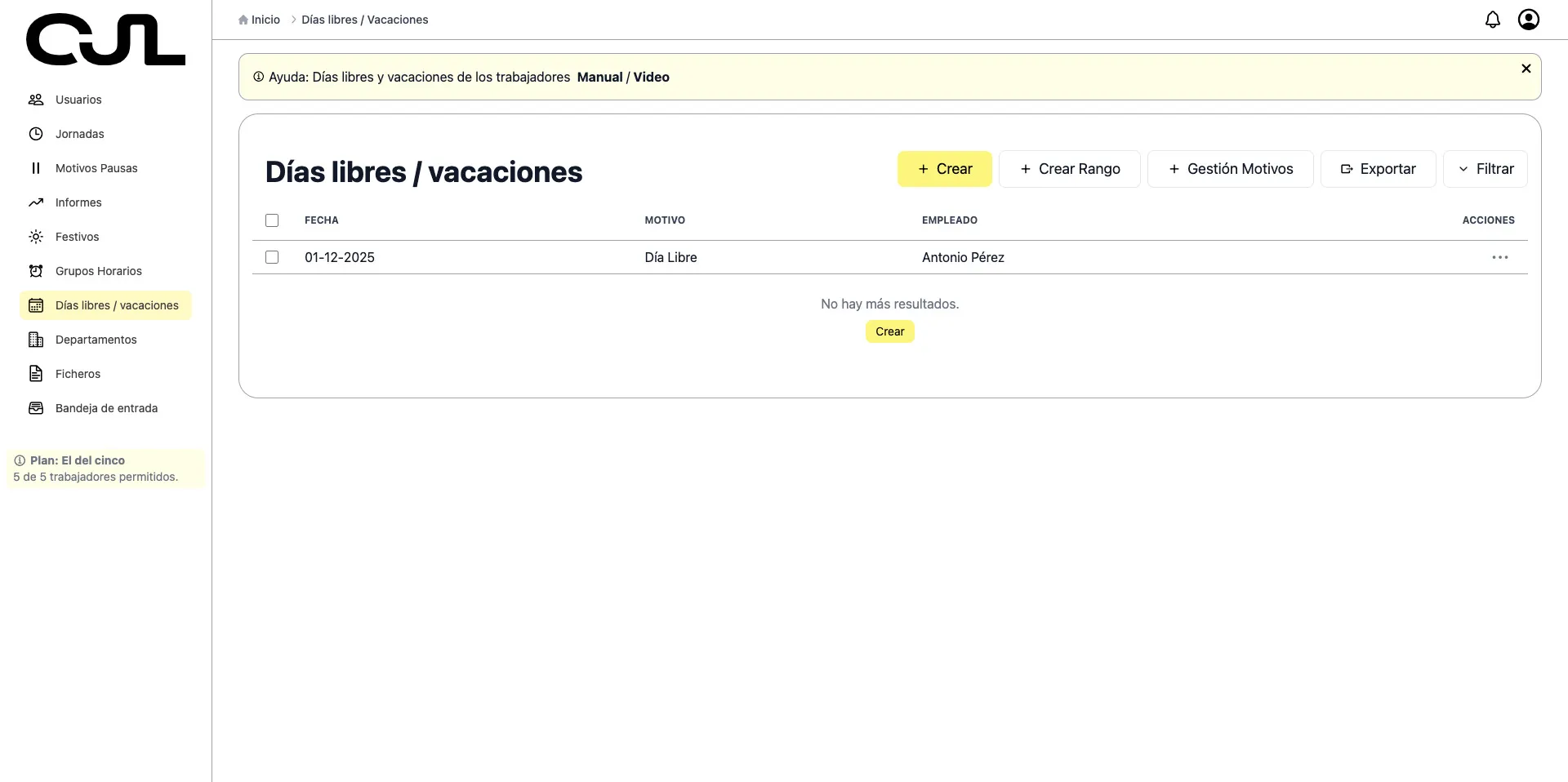Check the row checkbox for Antonio Pérez
This screenshot has height=782, width=1568.
[272, 257]
